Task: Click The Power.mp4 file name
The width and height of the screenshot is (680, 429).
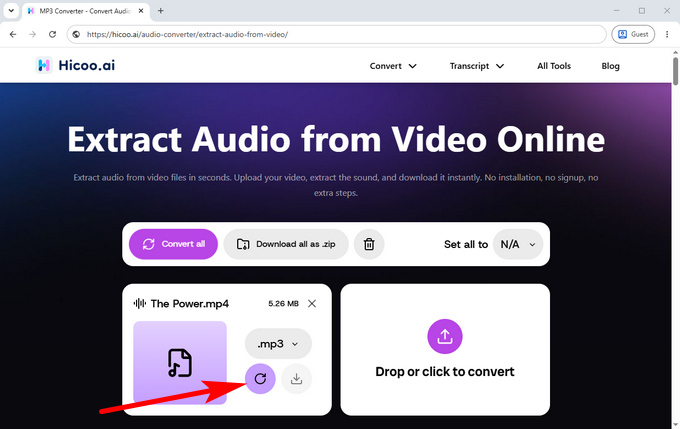Action: [x=190, y=304]
